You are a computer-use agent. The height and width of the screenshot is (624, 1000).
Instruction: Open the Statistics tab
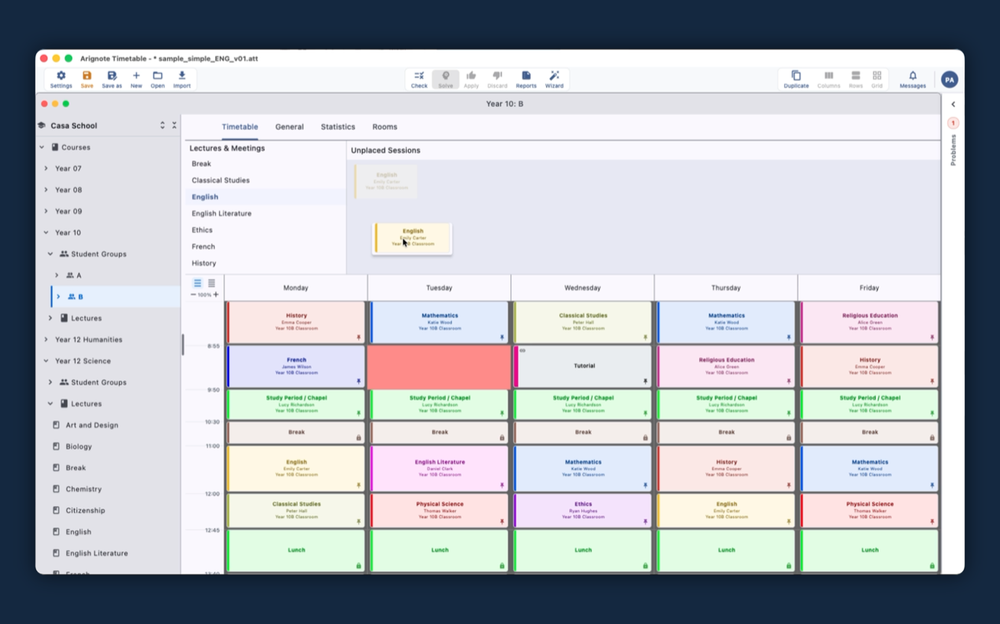click(x=338, y=127)
